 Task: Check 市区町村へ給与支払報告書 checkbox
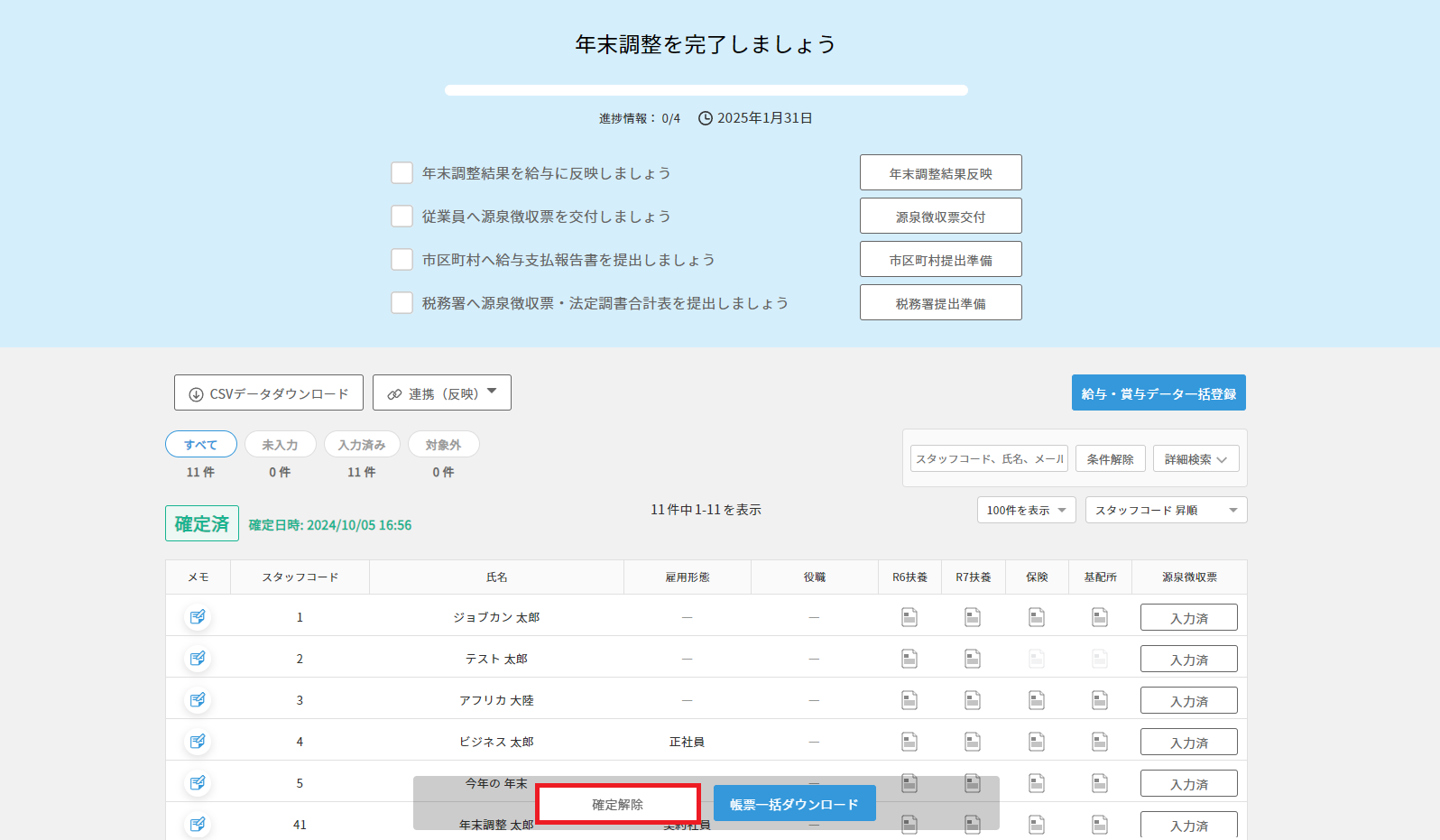pos(402,260)
